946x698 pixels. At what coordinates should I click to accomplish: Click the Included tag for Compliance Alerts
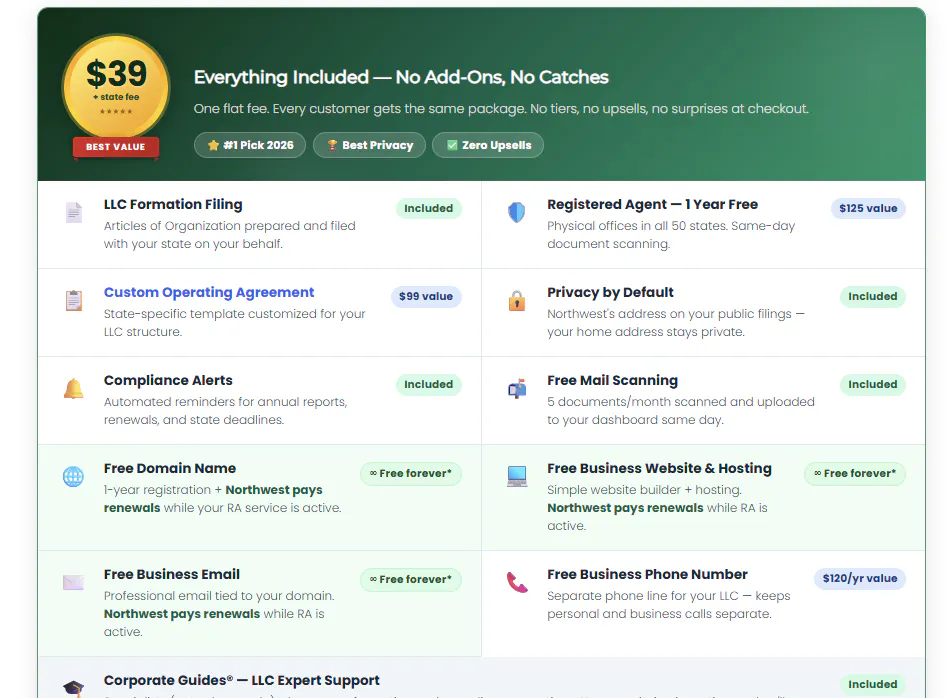tap(428, 385)
